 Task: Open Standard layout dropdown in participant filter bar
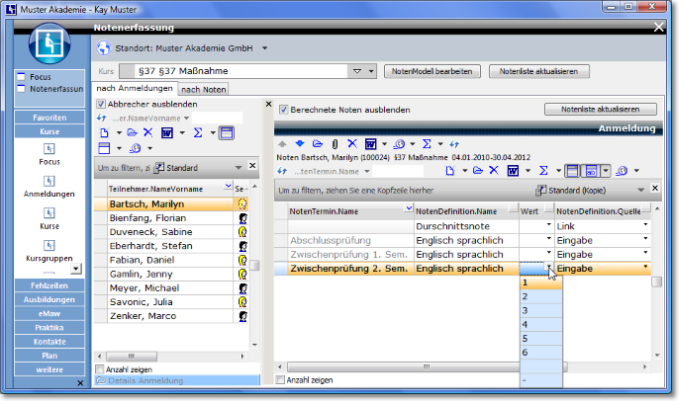(x=238, y=167)
